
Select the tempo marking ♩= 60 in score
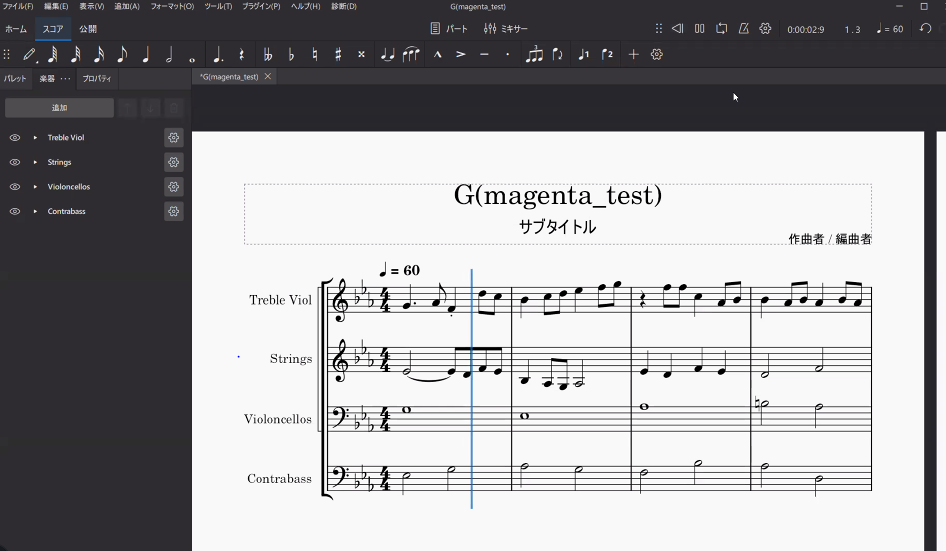pyautogui.click(x=399, y=270)
